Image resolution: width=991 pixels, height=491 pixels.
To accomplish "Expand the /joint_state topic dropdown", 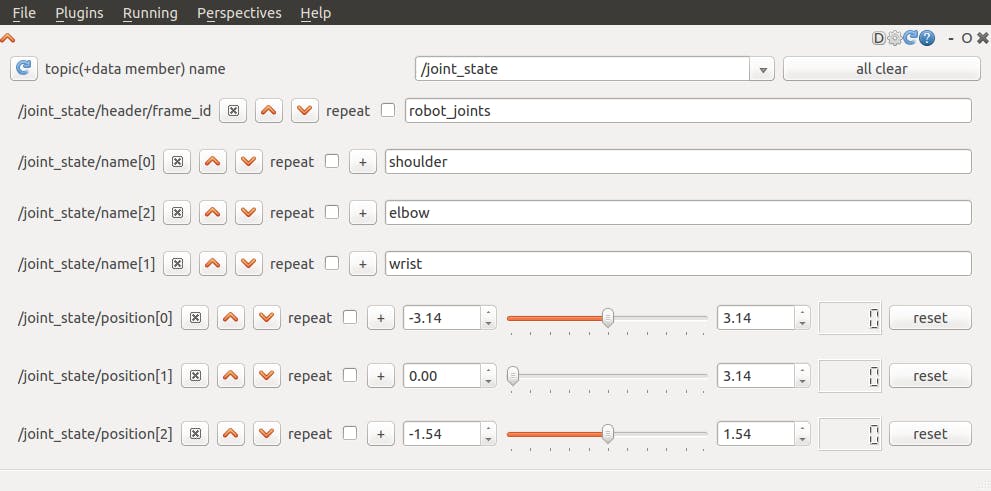I will point(762,69).
